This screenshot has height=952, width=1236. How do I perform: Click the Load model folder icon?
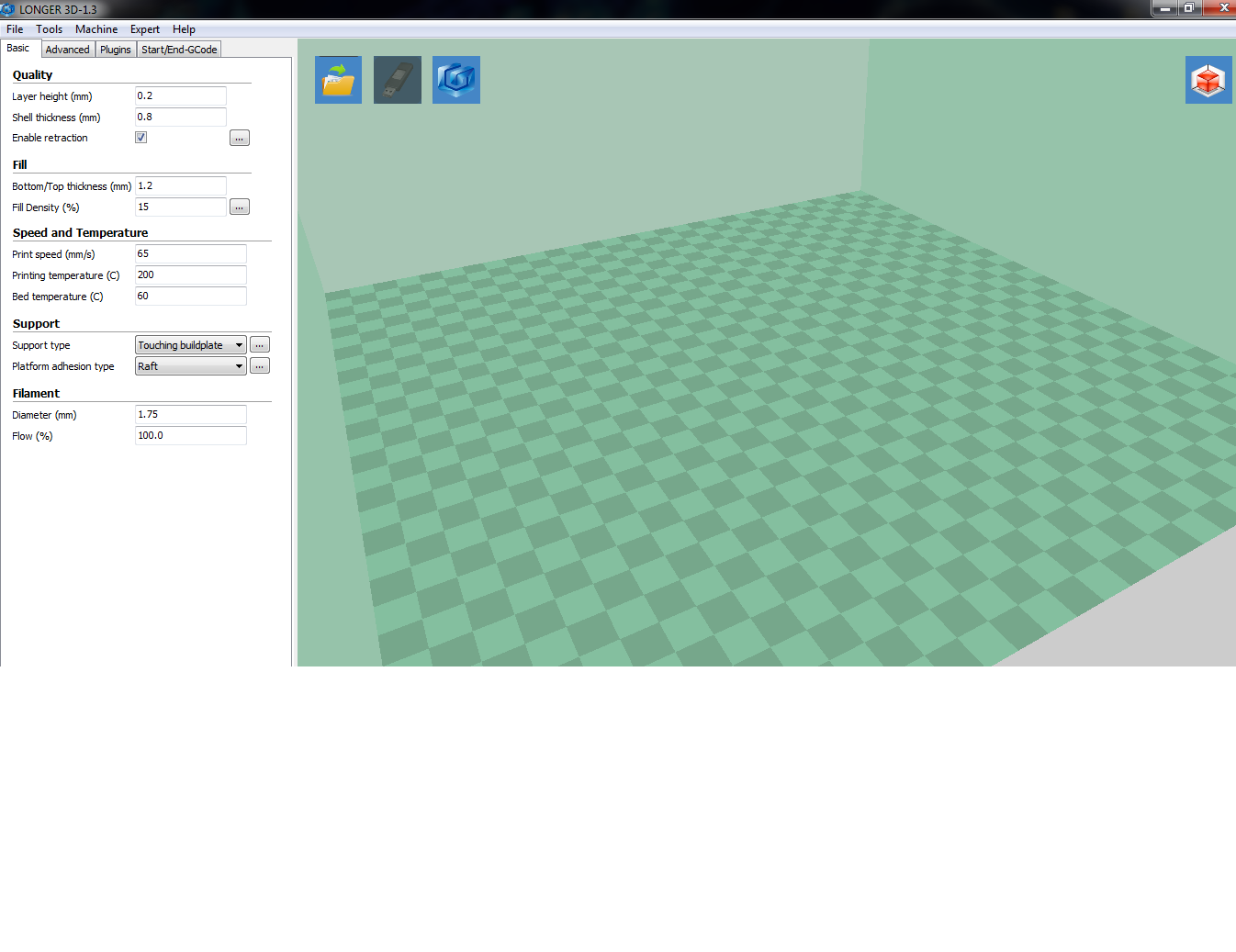point(338,80)
